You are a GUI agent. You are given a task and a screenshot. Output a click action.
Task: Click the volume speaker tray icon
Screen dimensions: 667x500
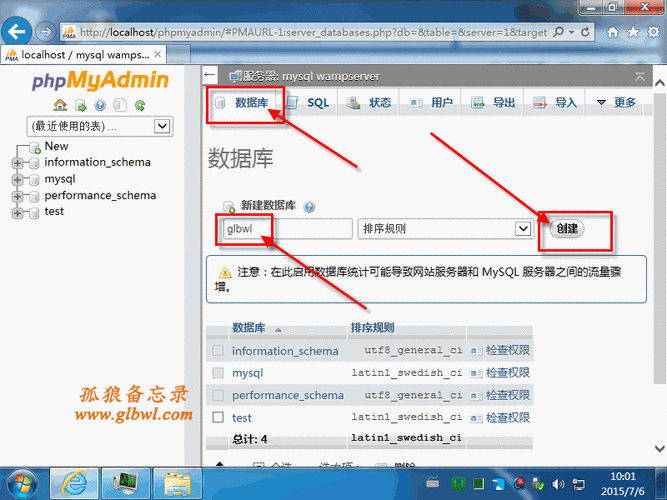click(558, 484)
